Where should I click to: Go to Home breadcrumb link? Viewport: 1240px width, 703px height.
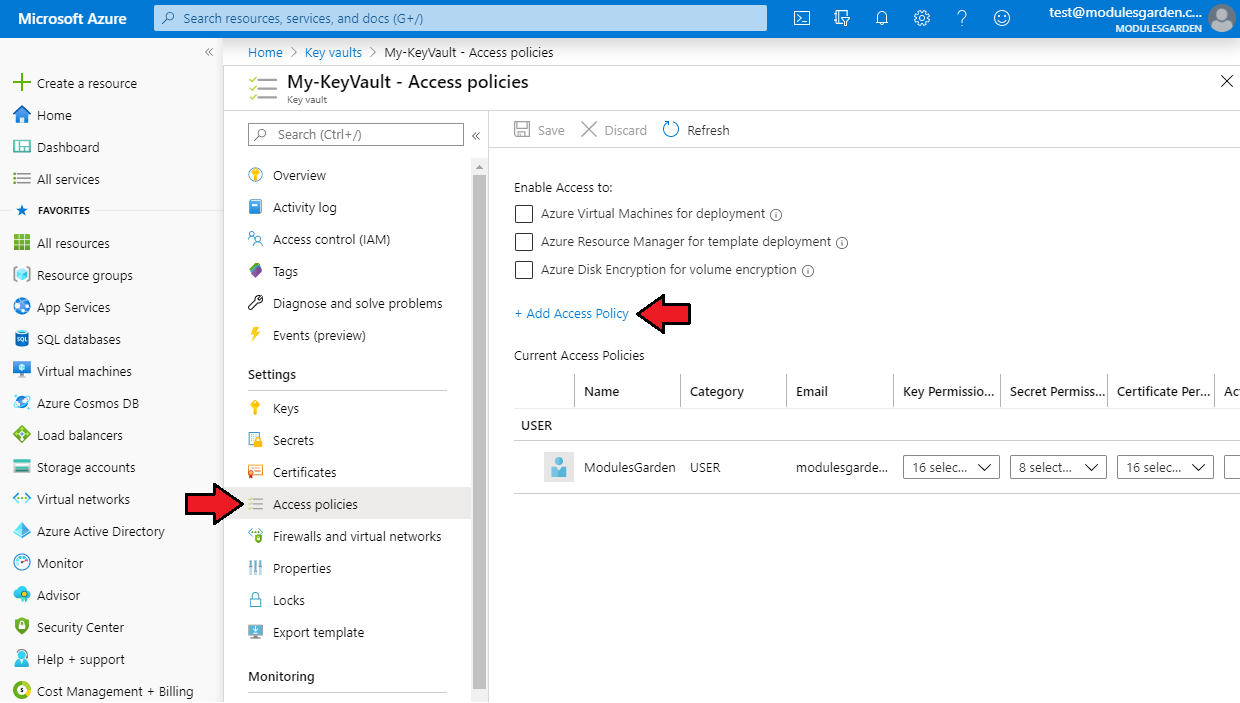(x=265, y=52)
